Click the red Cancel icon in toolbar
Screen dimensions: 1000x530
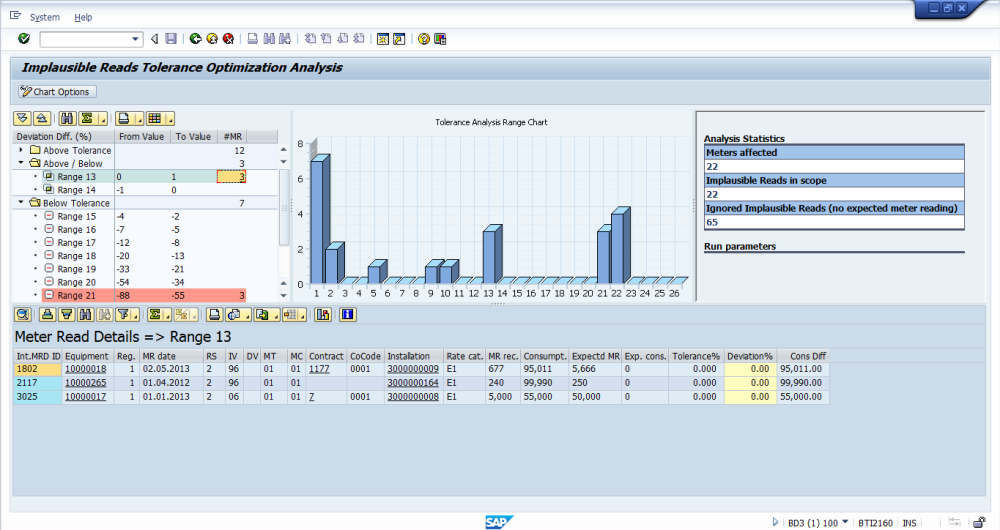pyautogui.click(x=229, y=39)
